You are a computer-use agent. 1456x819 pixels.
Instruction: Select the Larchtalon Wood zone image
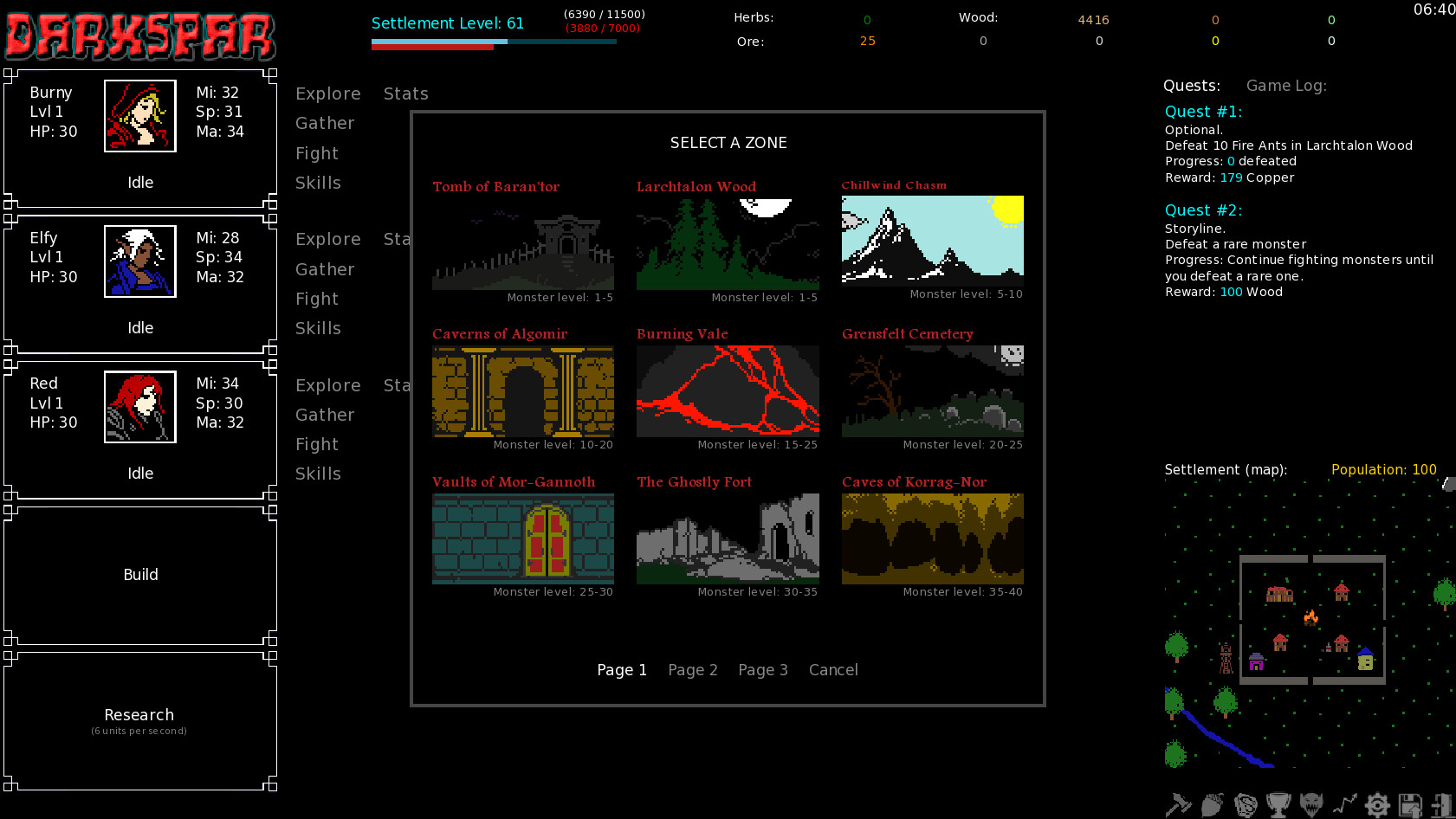click(x=728, y=244)
